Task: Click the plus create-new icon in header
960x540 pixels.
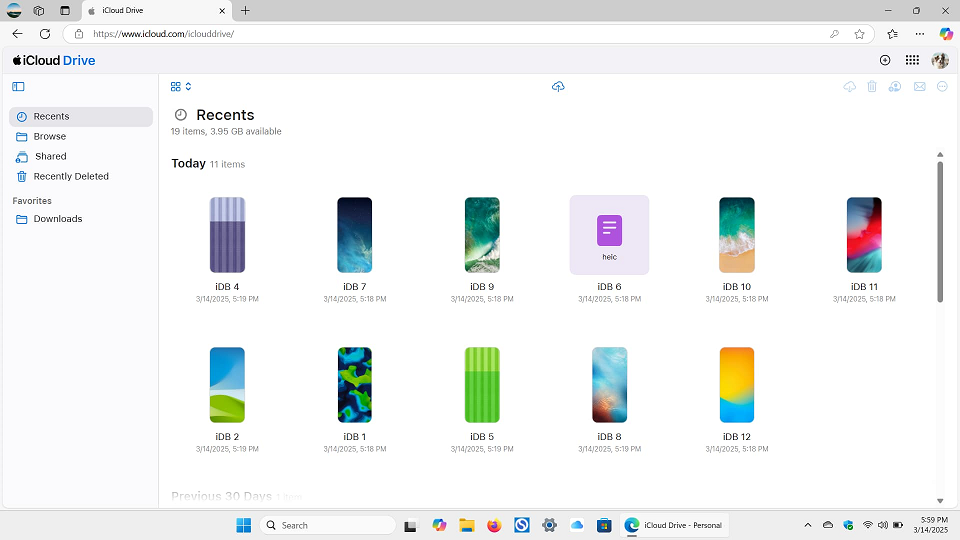Action: coord(885,60)
